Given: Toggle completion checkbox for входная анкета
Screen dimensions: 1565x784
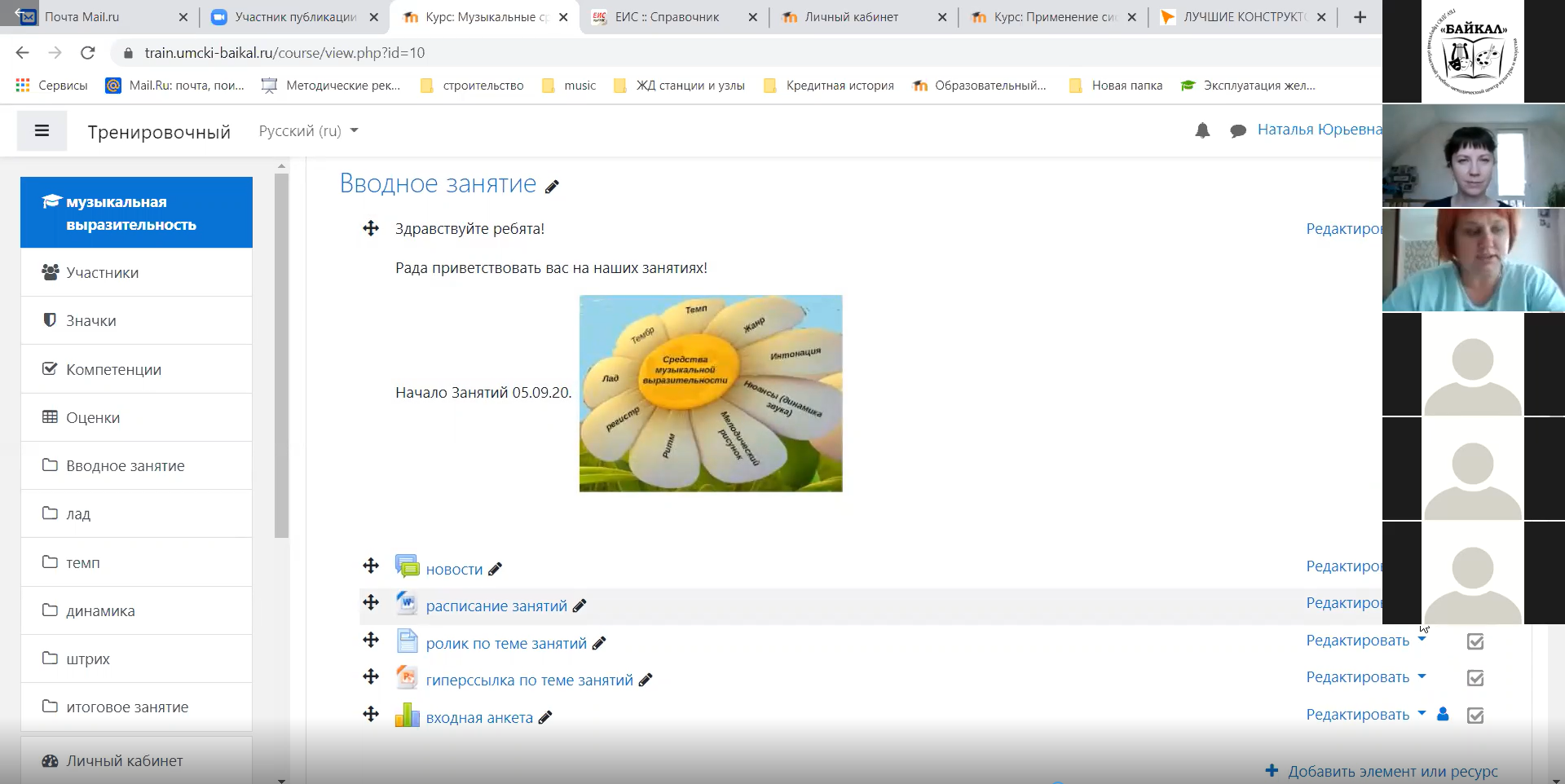Looking at the screenshot, I should click(x=1475, y=716).
